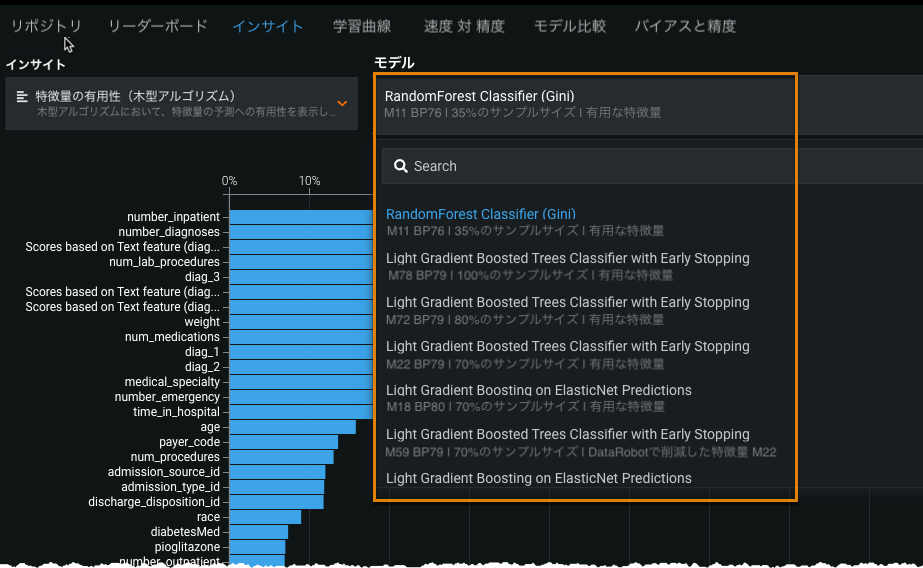Open the 特徴量の有用性 insight selector
Screen dimensions: 923x568
(x=180, y=104)
